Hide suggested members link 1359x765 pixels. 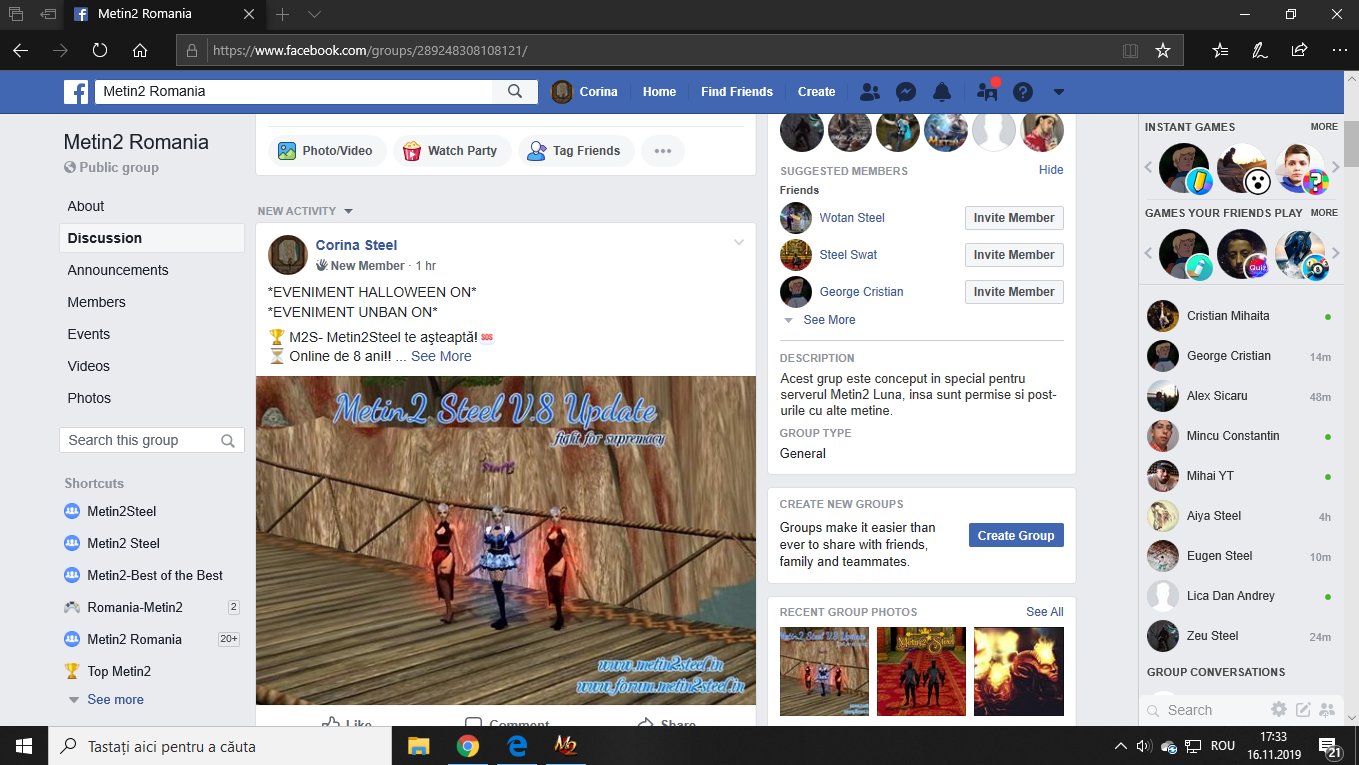point(1051,170)
